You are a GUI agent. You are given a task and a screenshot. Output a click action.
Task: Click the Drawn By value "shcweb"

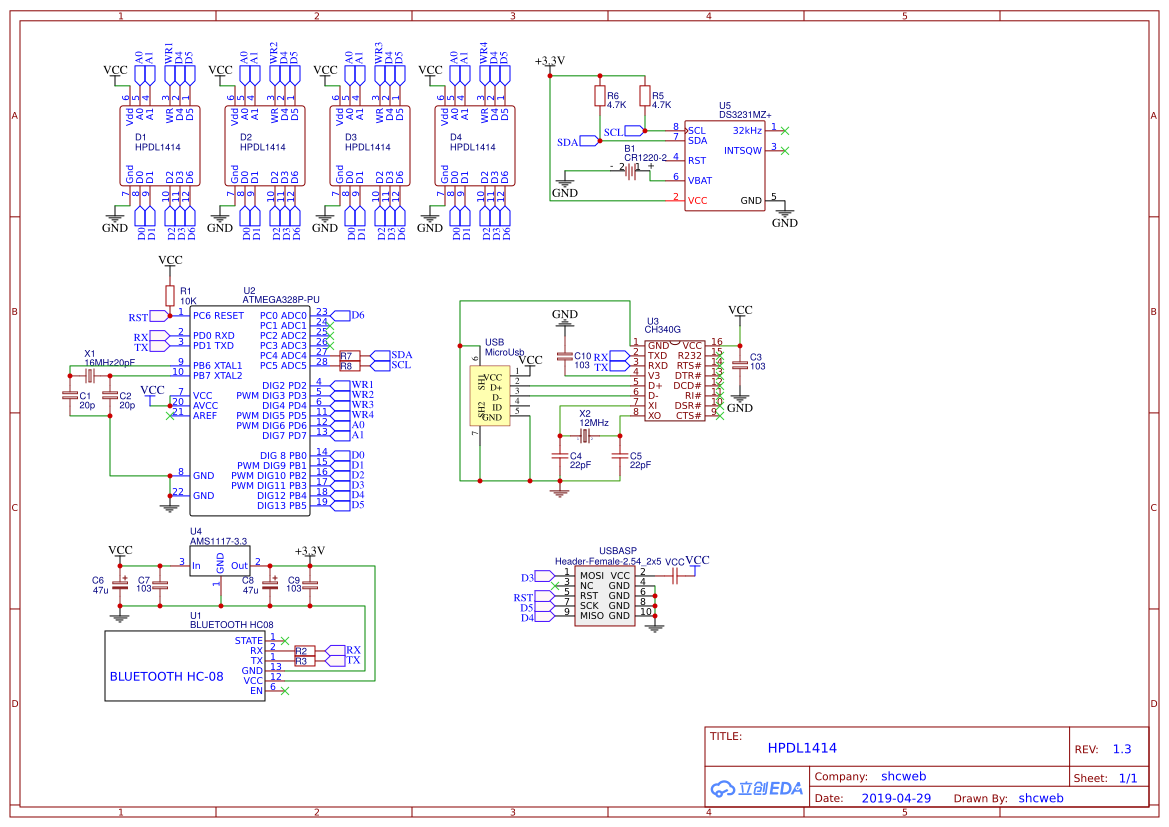click(x=1041, y=798)
